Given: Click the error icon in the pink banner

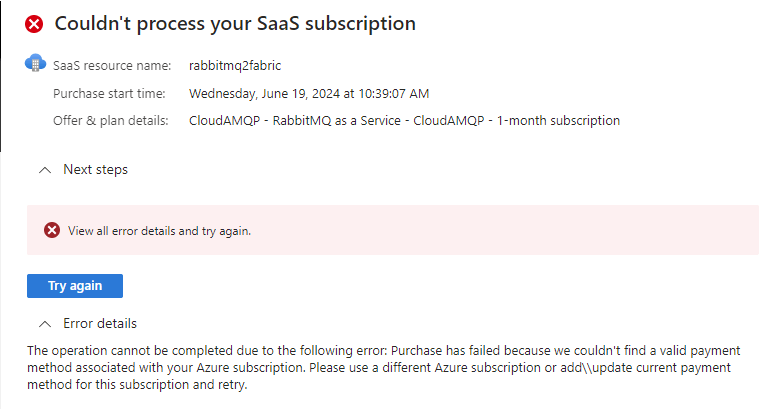Looking at the screenshot, I should click(x=52, y=230).
